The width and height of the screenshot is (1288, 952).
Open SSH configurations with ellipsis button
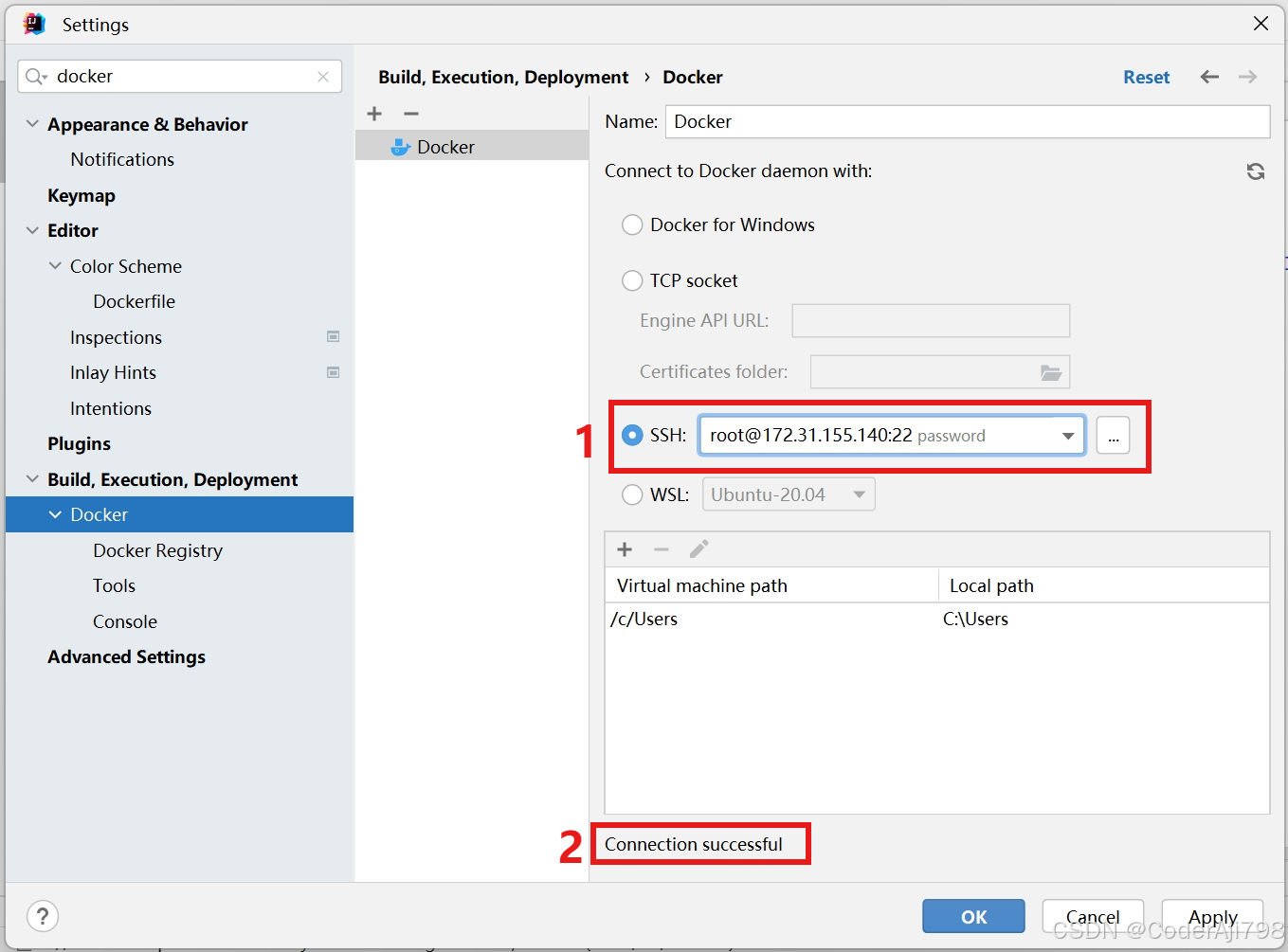point(1113,436)
